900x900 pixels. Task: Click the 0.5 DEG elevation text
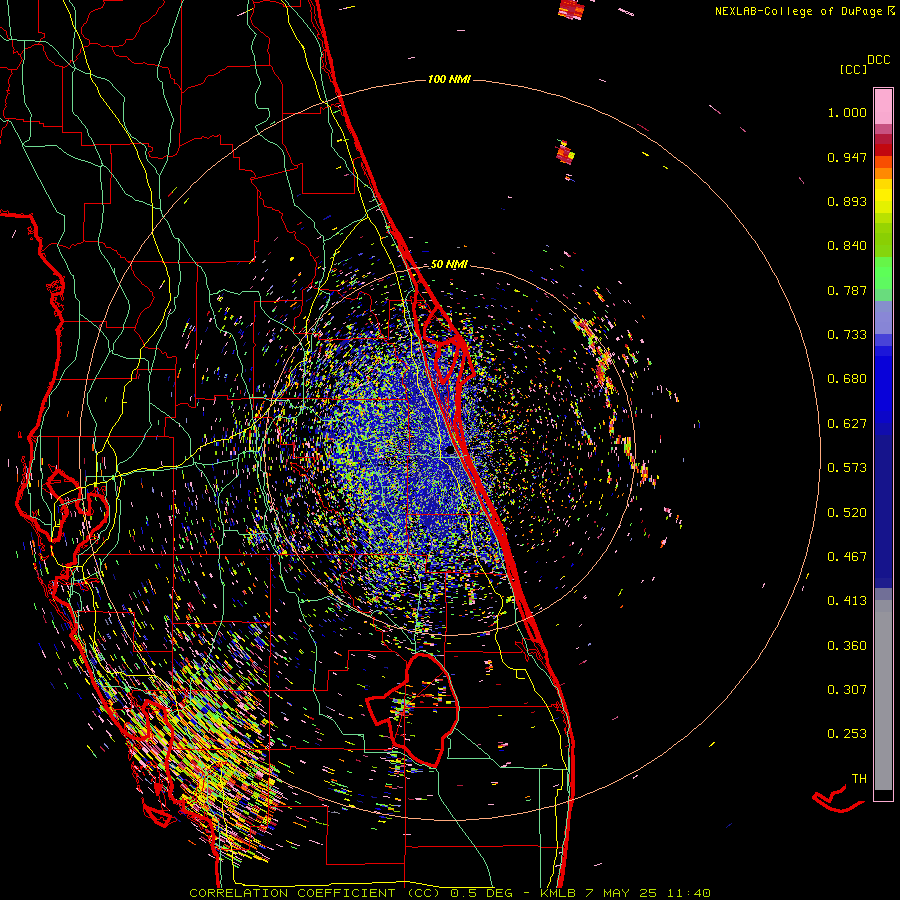click(482, 893)
